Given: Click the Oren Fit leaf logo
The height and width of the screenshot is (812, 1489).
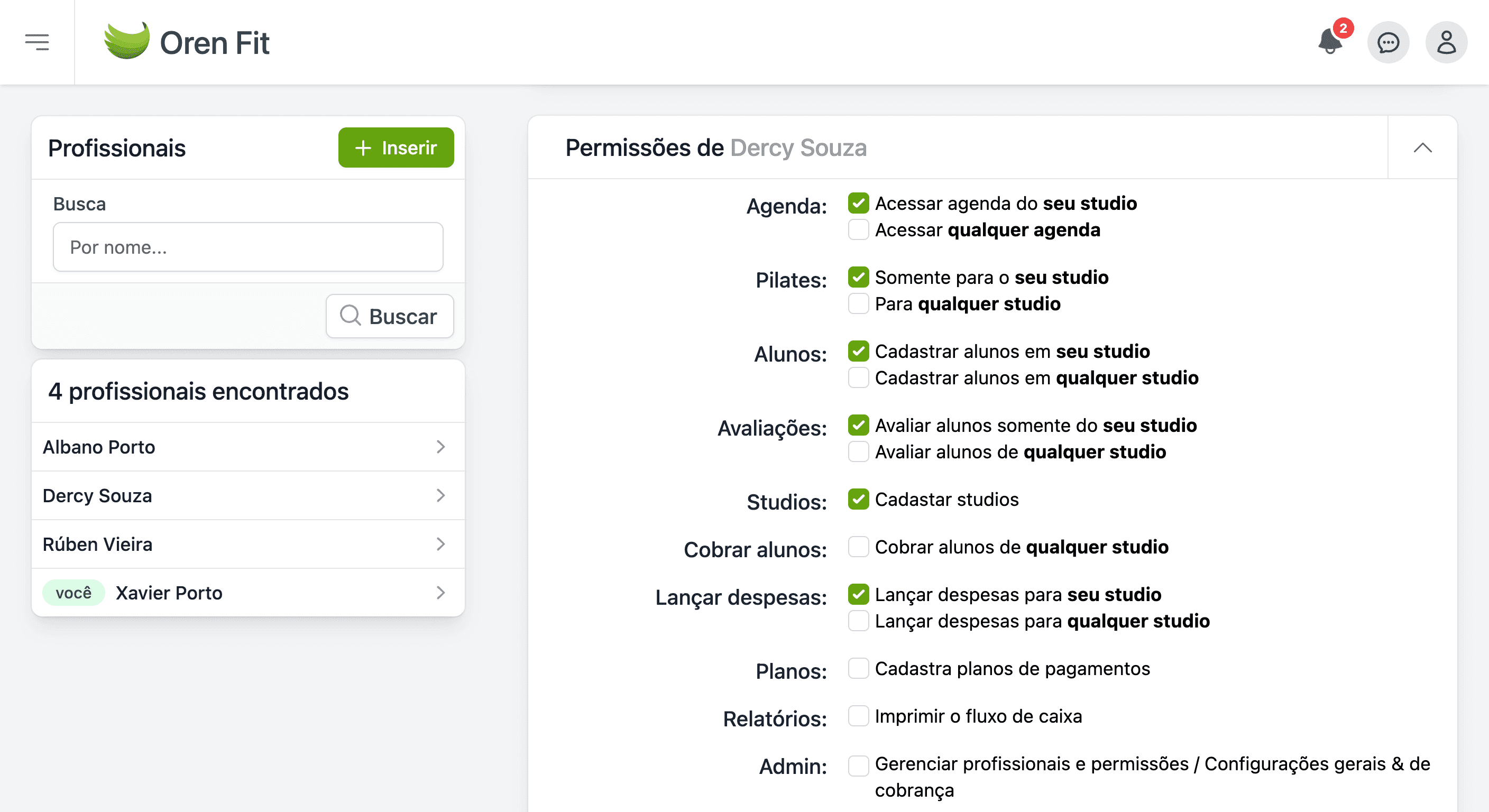Looking at the screenshot, I should tap(126, 41).
